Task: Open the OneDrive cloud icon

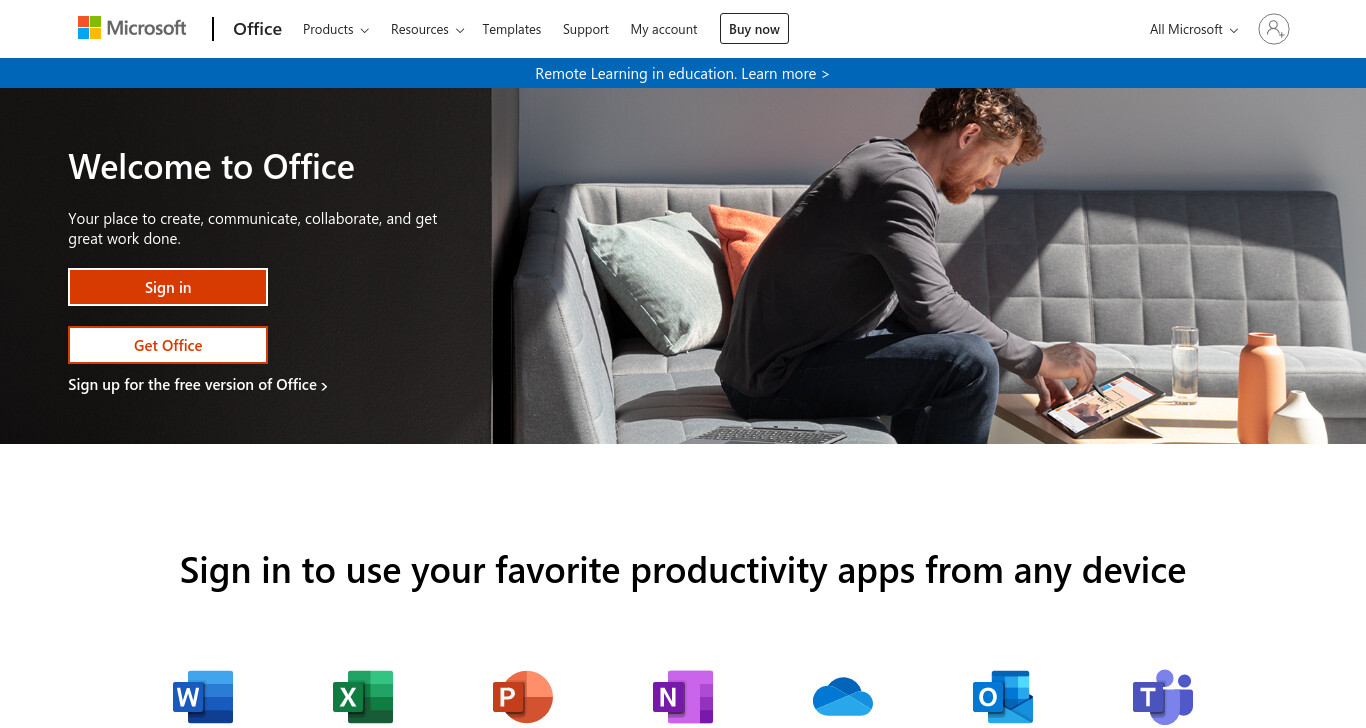Action: coord(843,697)
